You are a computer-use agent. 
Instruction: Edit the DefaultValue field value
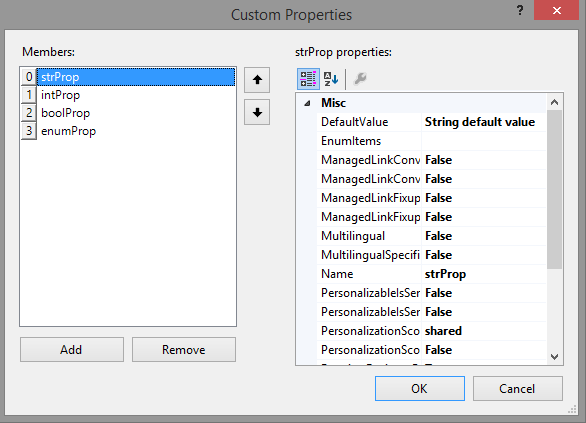coord(484,122)
